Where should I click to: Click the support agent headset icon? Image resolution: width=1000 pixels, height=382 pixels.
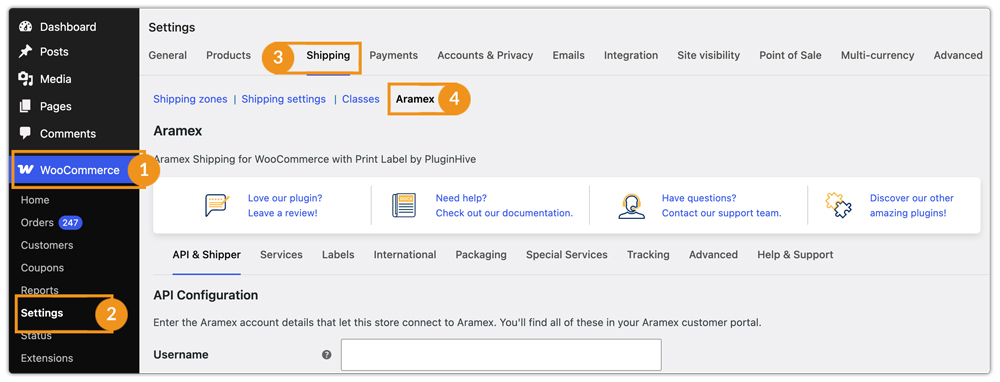point(631,205)
